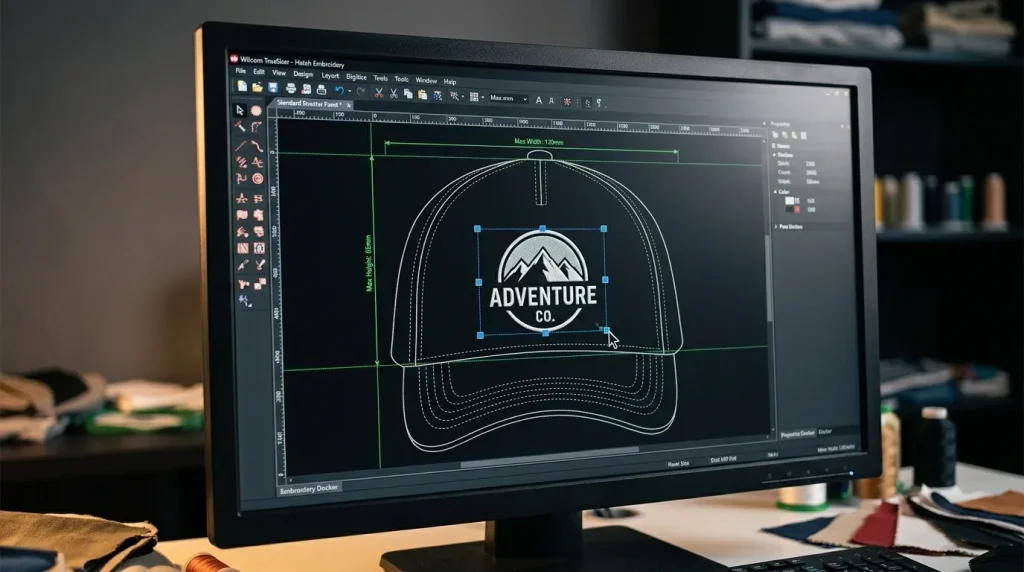Click the New document icon
The width and height of the screenshot is (1024, 572).
(x=242, y=86)
